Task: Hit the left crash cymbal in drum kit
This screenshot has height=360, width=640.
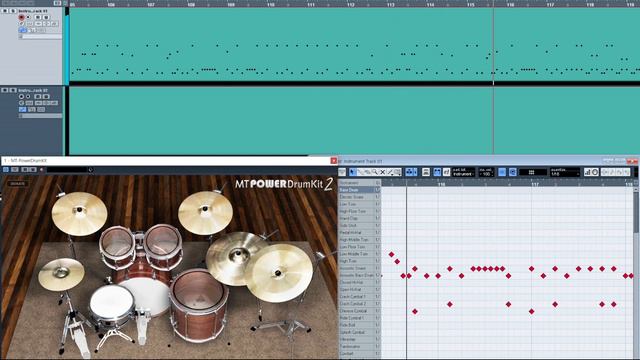Action: [x=79, y=214]
